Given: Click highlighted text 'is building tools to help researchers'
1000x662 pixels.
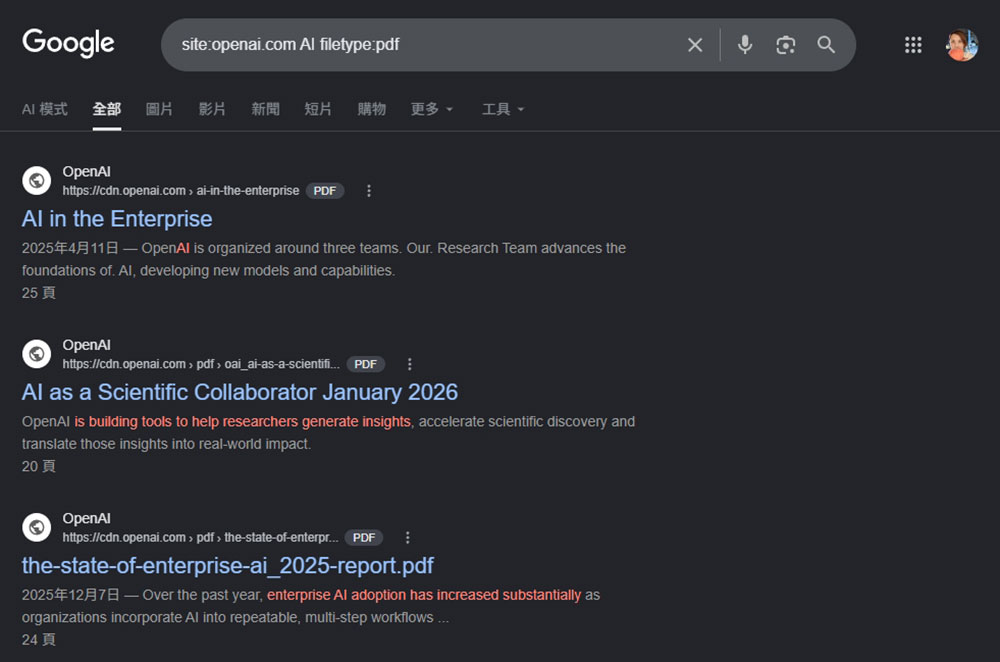Looking at the screenshot, I should point(185,422).
